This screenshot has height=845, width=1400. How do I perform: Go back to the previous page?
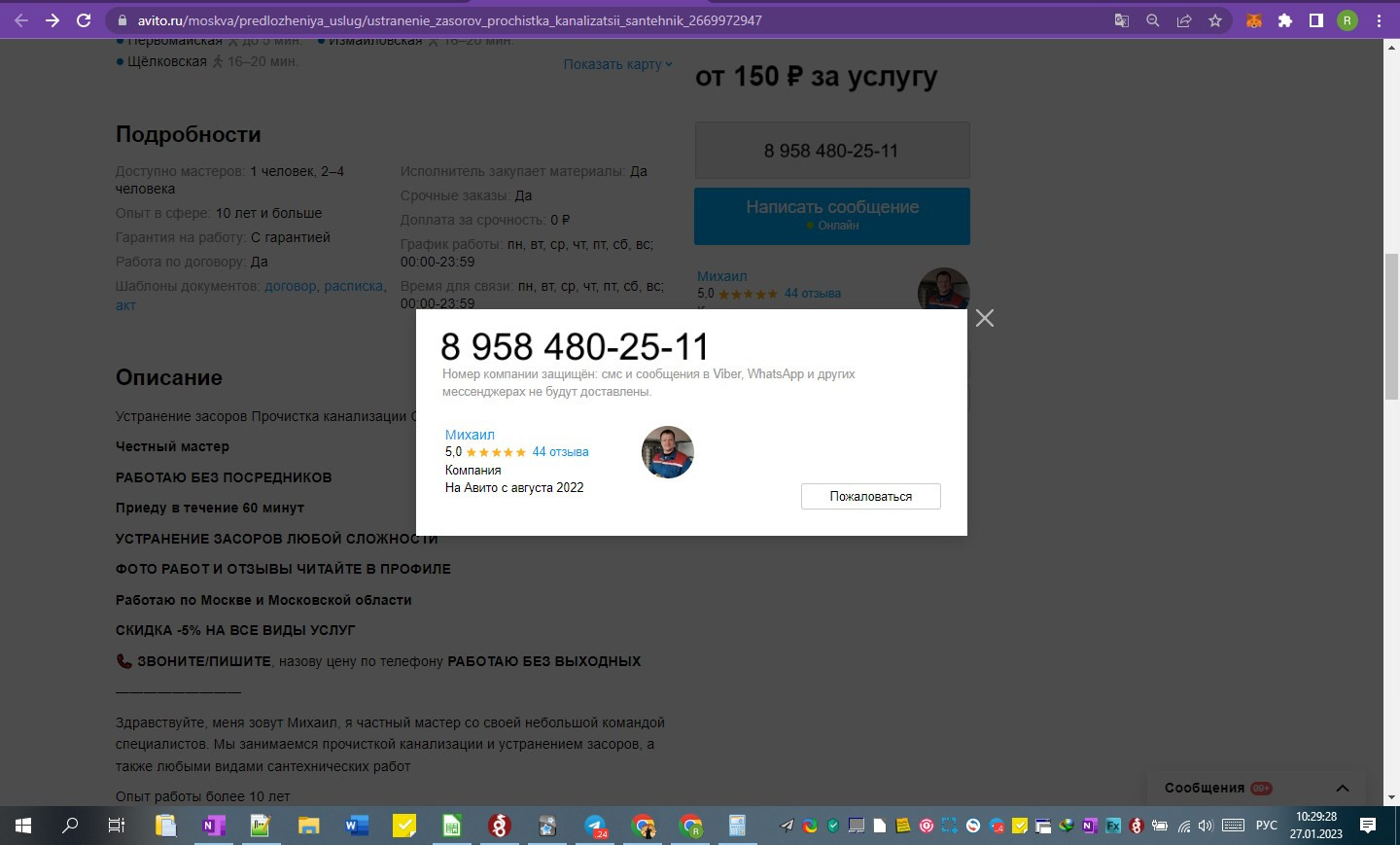(21, 20)
